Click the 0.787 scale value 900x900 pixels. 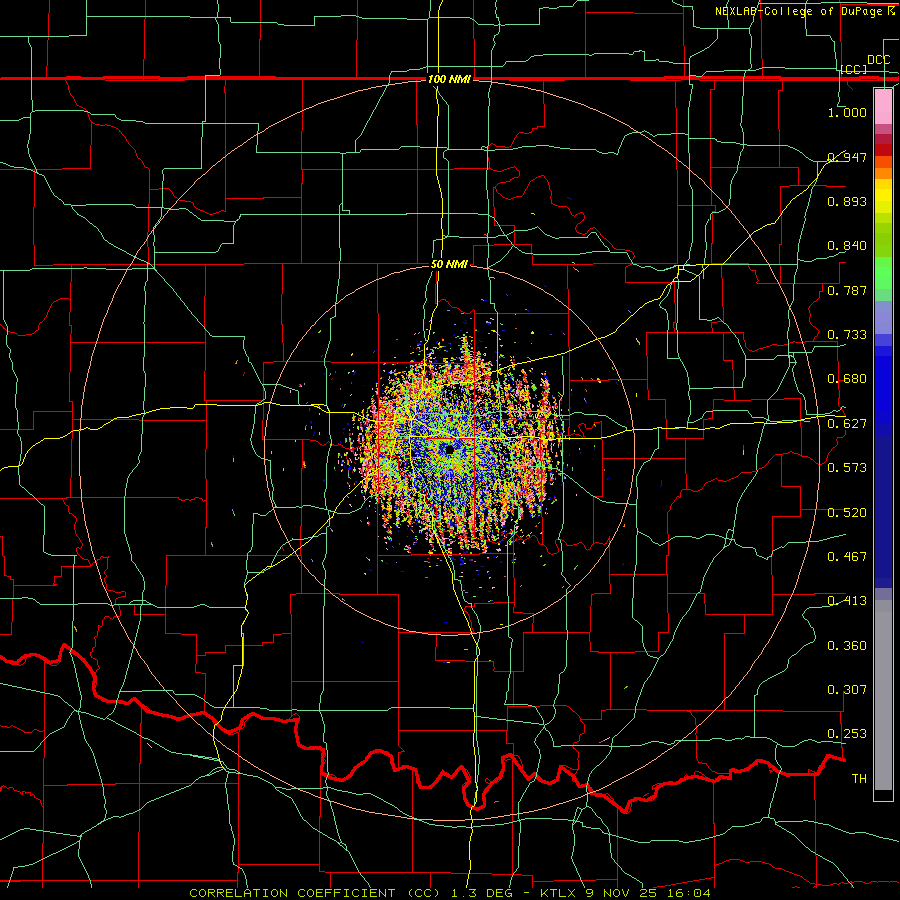847,290
